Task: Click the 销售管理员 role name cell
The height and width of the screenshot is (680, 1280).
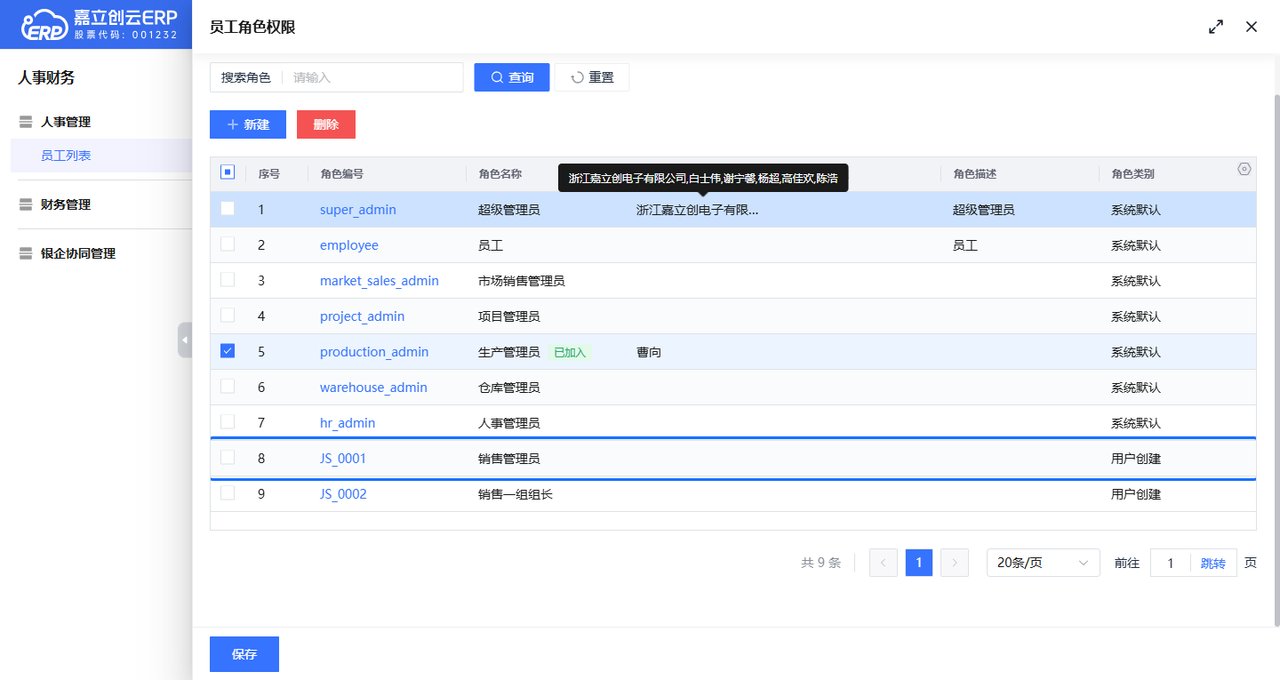Action: [x=509, y=458]
